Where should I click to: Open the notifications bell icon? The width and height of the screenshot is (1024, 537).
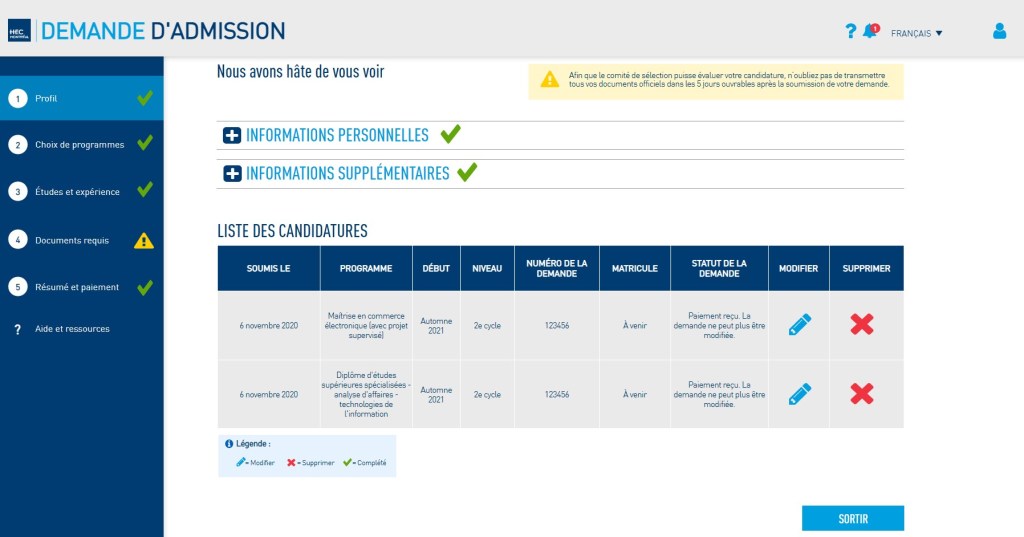click(x=869, y=31)
